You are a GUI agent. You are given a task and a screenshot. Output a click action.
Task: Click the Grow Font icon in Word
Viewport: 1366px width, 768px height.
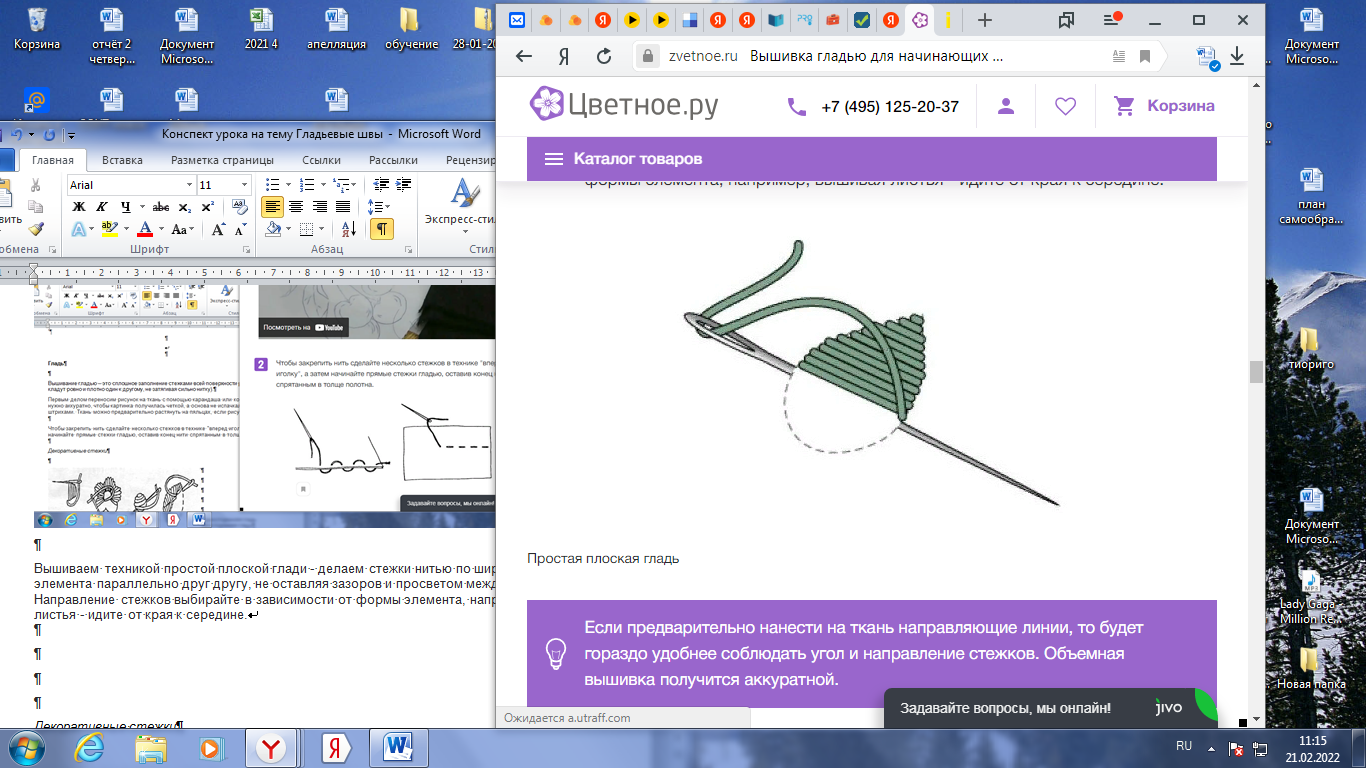coord(218,229)
